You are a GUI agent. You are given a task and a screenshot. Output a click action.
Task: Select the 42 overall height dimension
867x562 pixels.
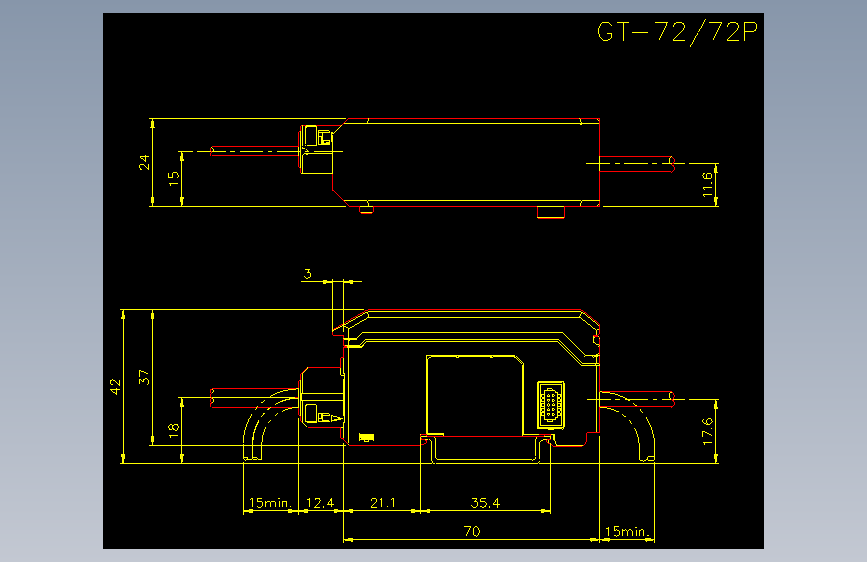pyautogui.click(x=115, y=386)
